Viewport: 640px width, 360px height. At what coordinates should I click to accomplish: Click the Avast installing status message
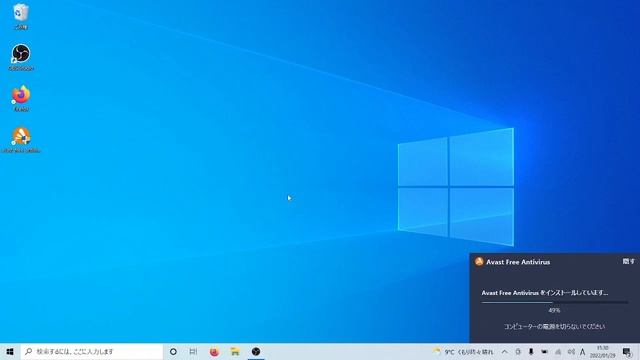coord(544,293)
